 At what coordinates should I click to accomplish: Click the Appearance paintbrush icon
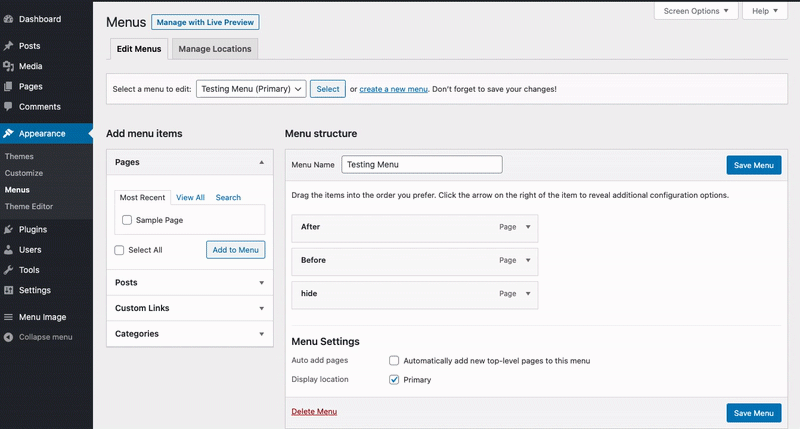tap(8, 134)
